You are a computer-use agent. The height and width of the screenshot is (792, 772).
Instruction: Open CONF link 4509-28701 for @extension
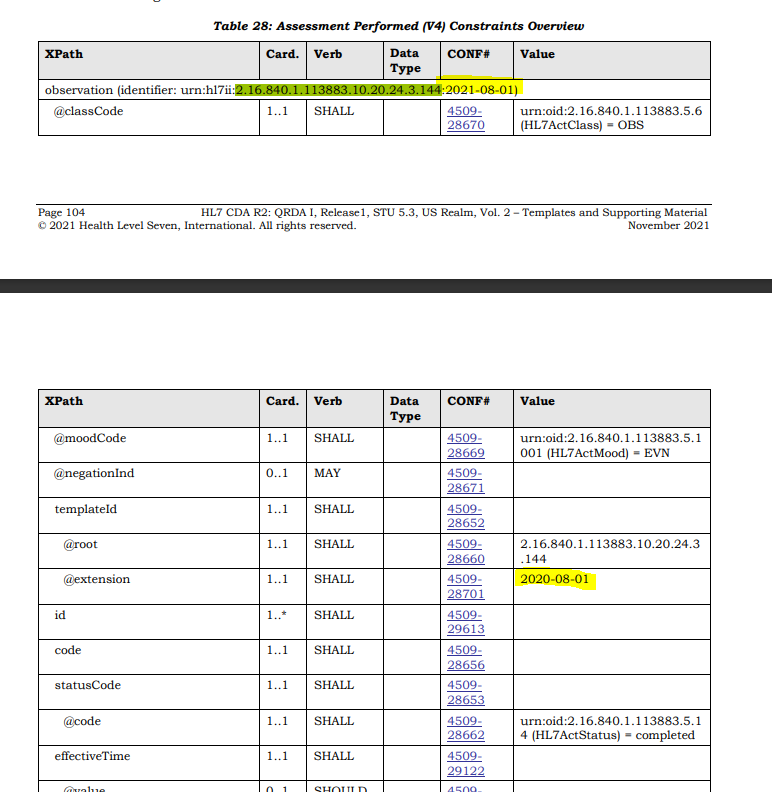(x=465, y=586)
